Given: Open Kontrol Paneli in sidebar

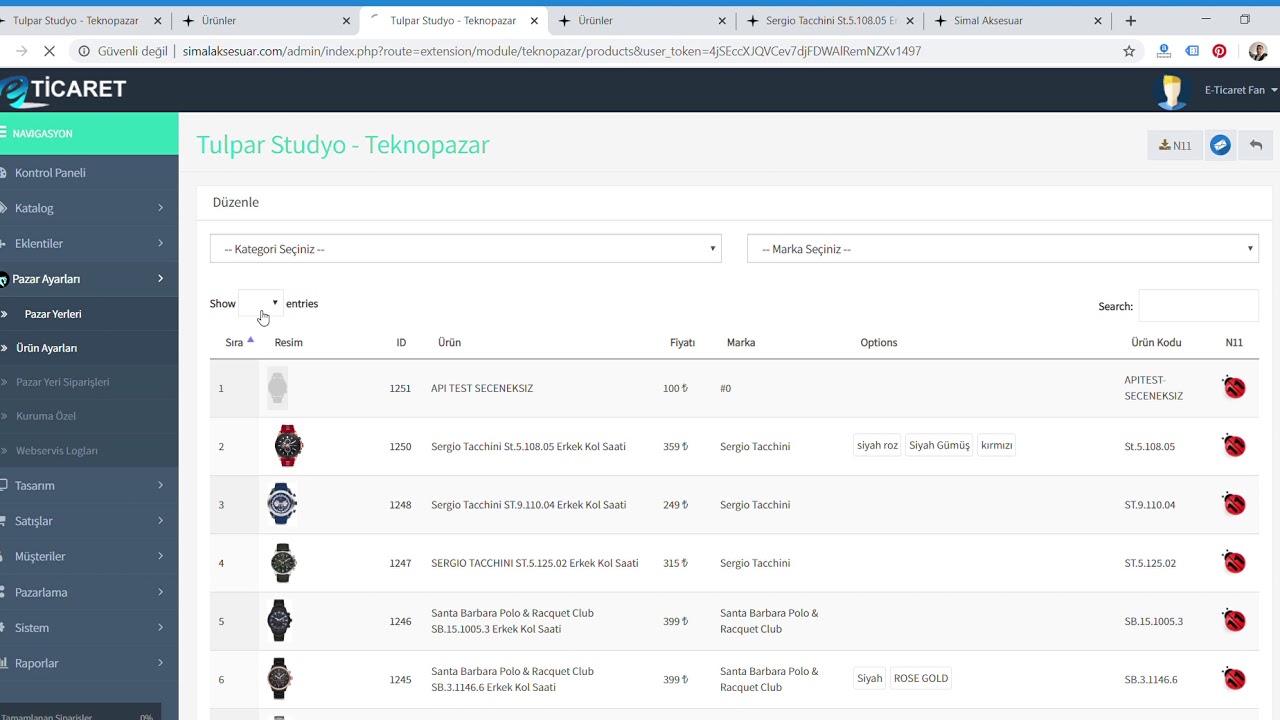Looking at the screenshot, I should [50, 173].
